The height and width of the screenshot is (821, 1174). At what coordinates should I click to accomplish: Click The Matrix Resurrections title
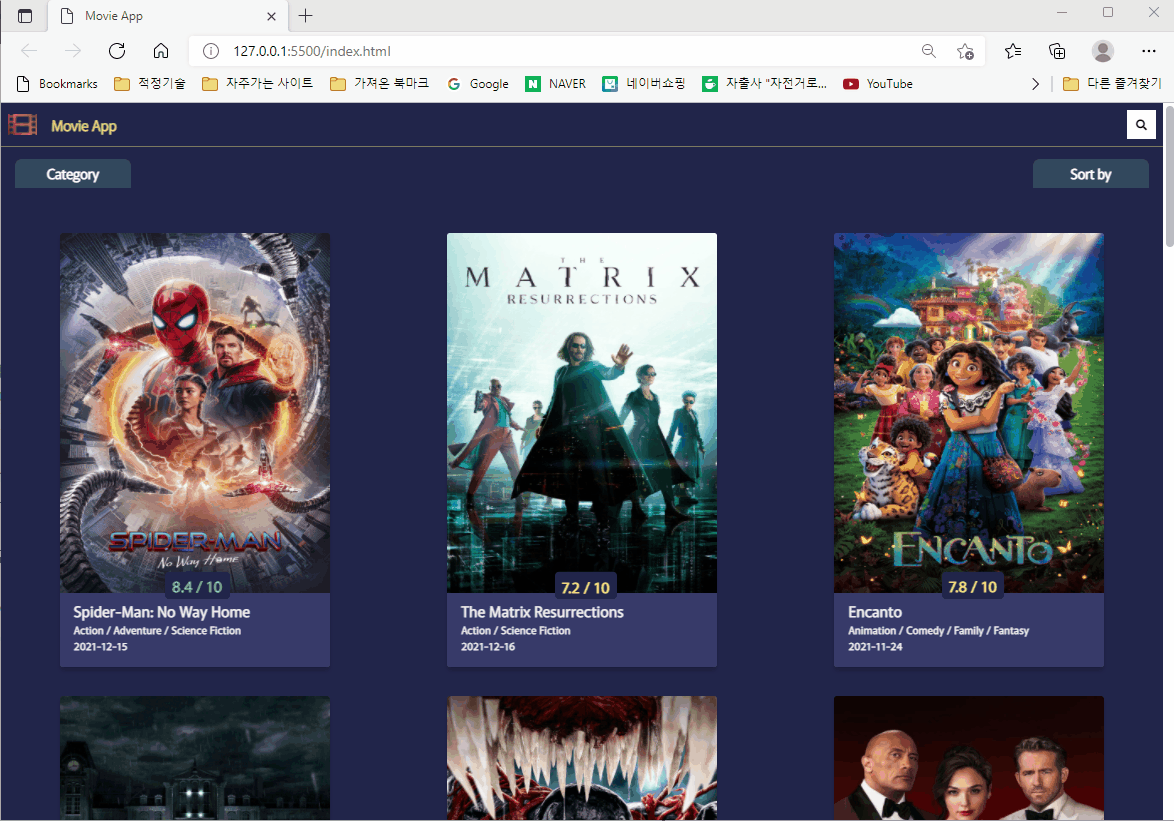click(x=542, y=611)
